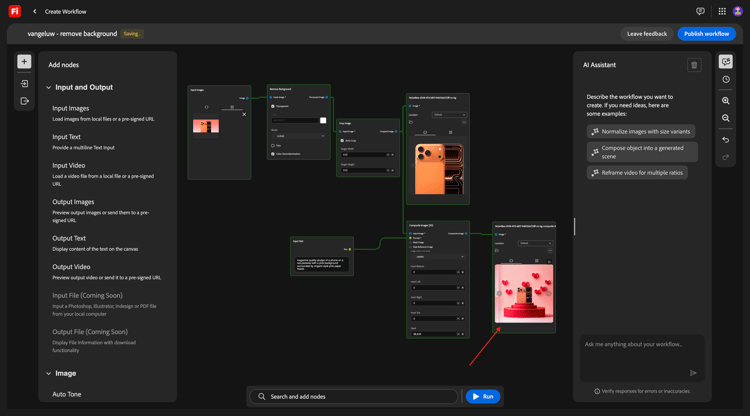Viewport: 750px width, 416px height.
Task: Choose Reframe video for multiple ratios suggestion
Action: click(637, 173)
